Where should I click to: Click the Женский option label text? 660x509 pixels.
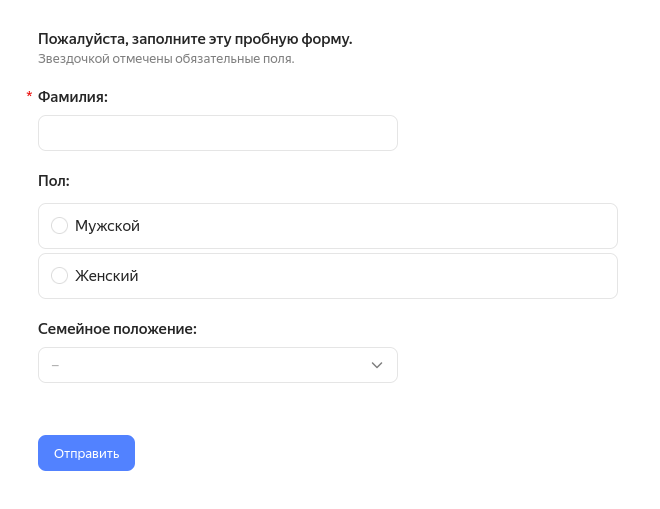point(106,276)
